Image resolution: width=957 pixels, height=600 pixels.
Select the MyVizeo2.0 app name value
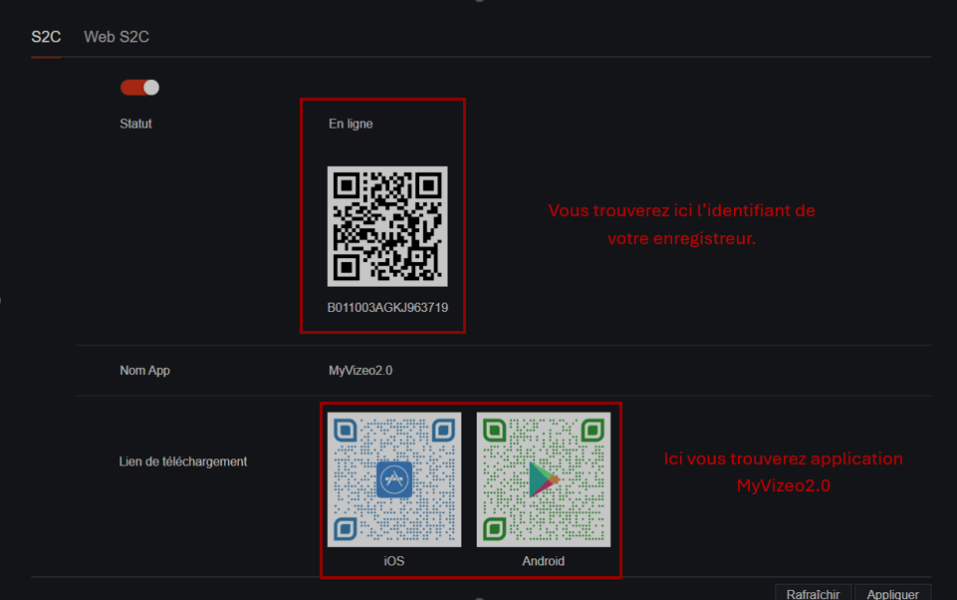pos(360,370)
